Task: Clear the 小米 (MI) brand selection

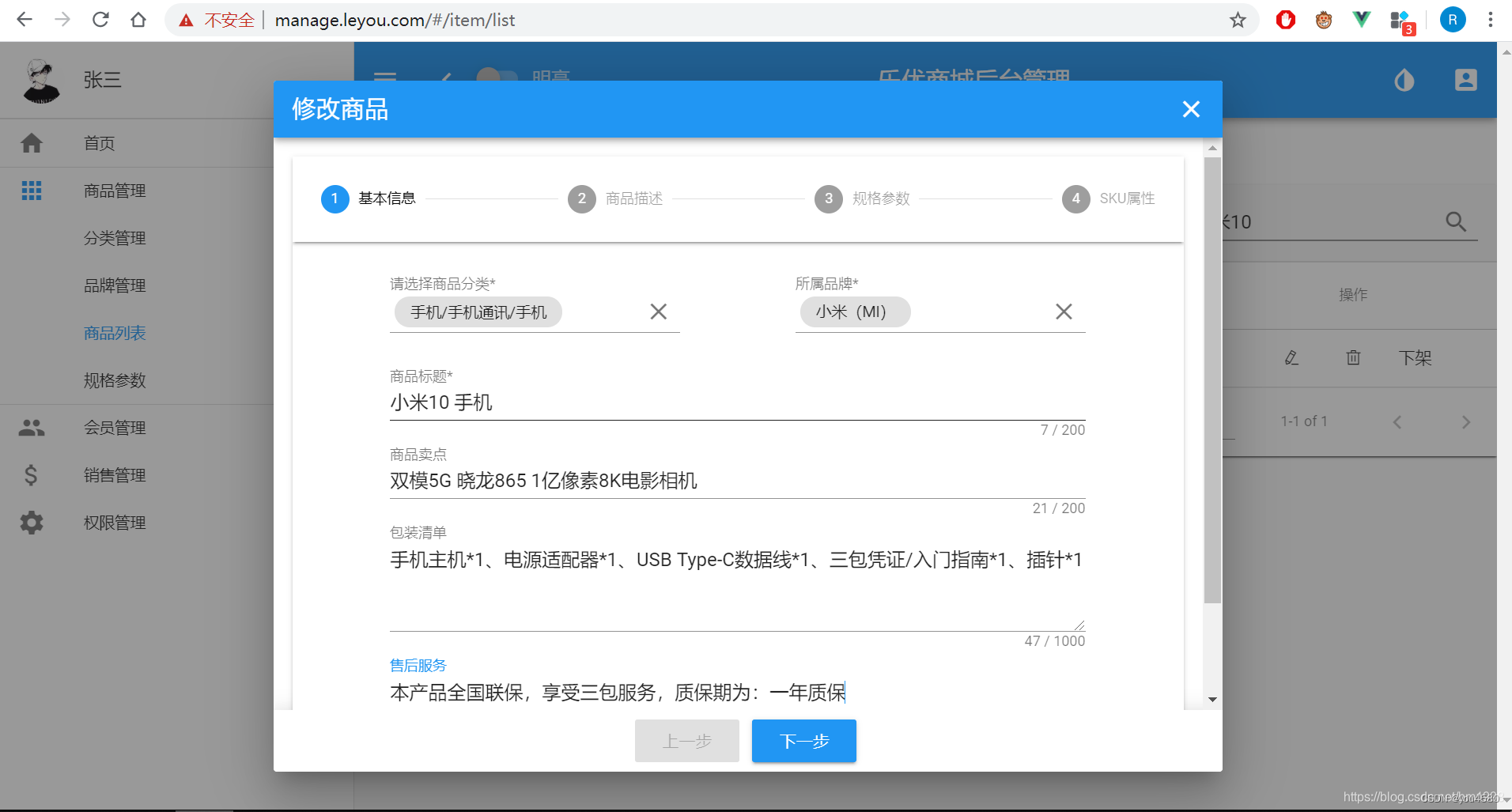Action: tap(1064, 312)
